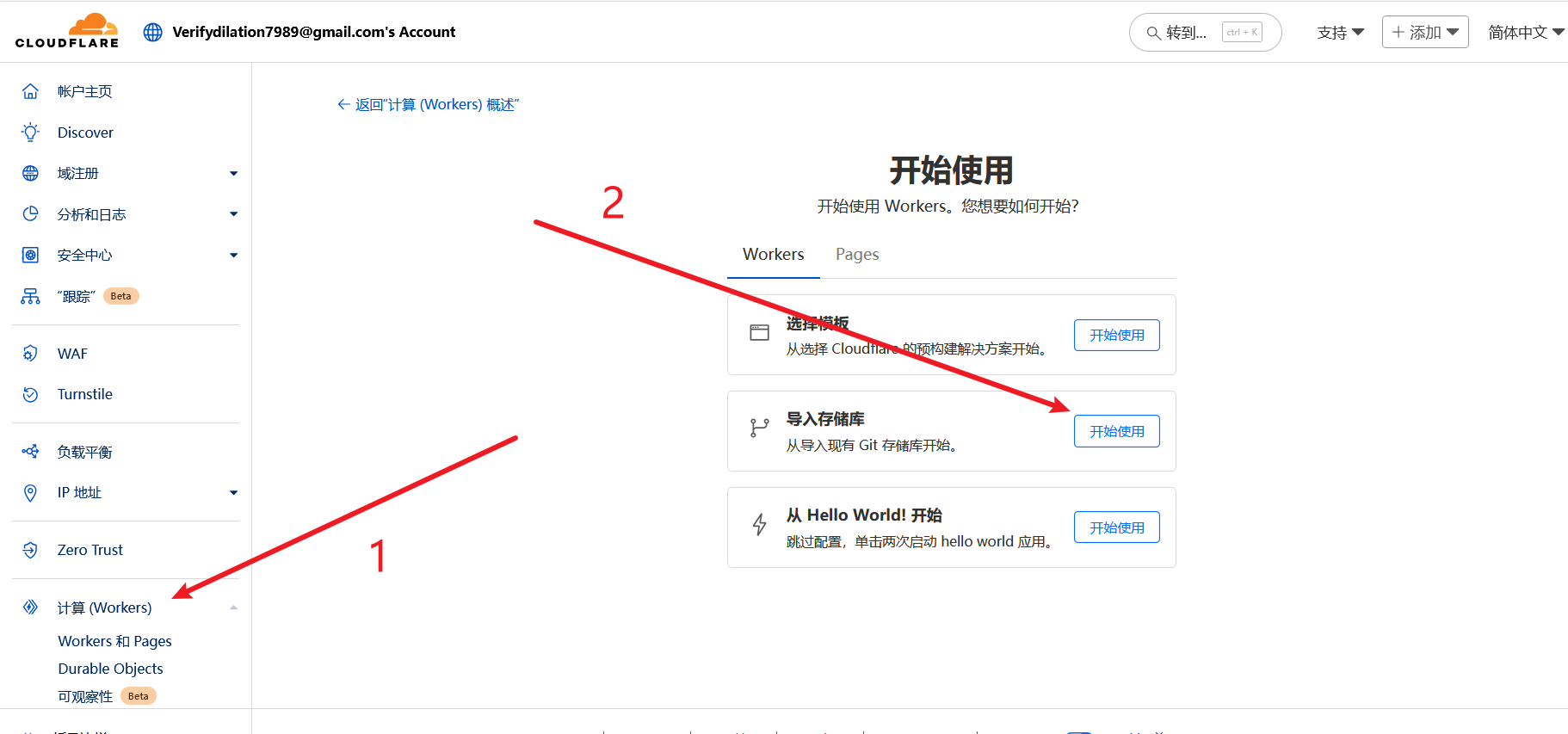Image resolution: width=1568 pixels, height=734 pixels.
Task: Click the 转到 search box
Action: pos(1204,33)
